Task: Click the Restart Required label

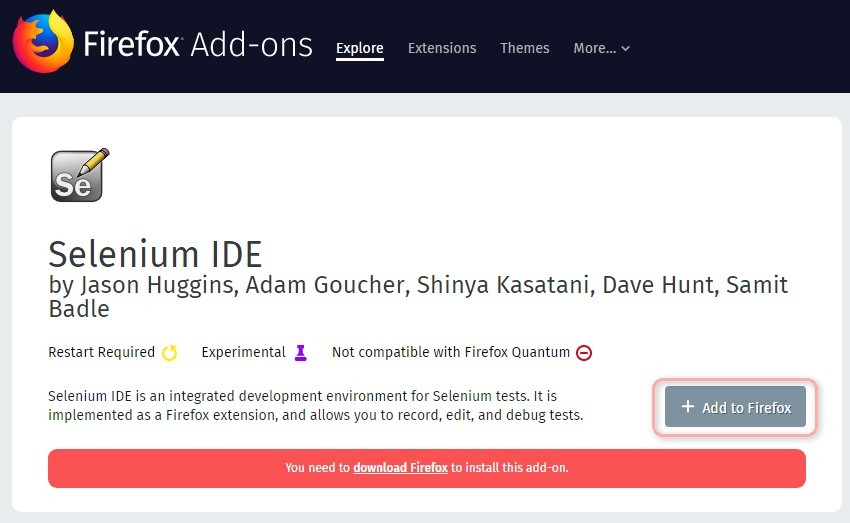Action: [x=101, y=352]
